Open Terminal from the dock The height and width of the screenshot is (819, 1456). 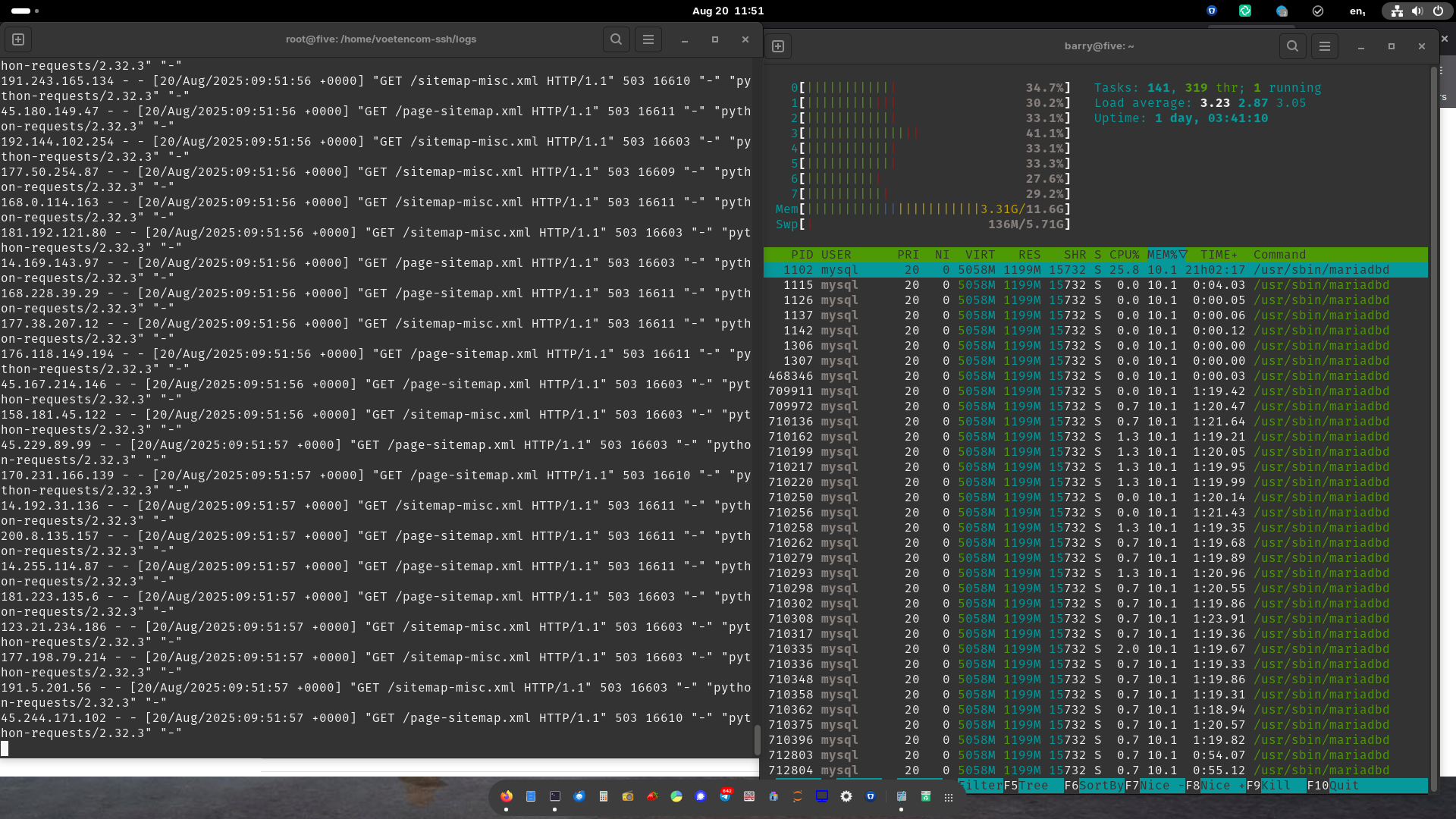click(555, 796)
